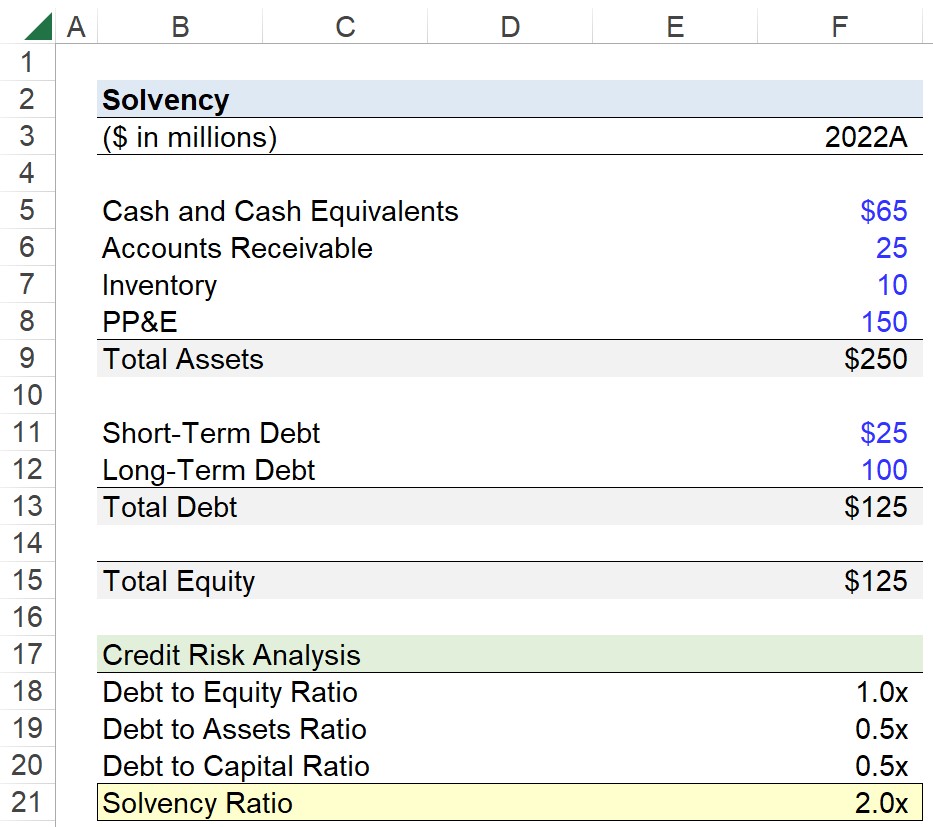Select row 9 header
The image size is (933, 827).
[27, 358]
